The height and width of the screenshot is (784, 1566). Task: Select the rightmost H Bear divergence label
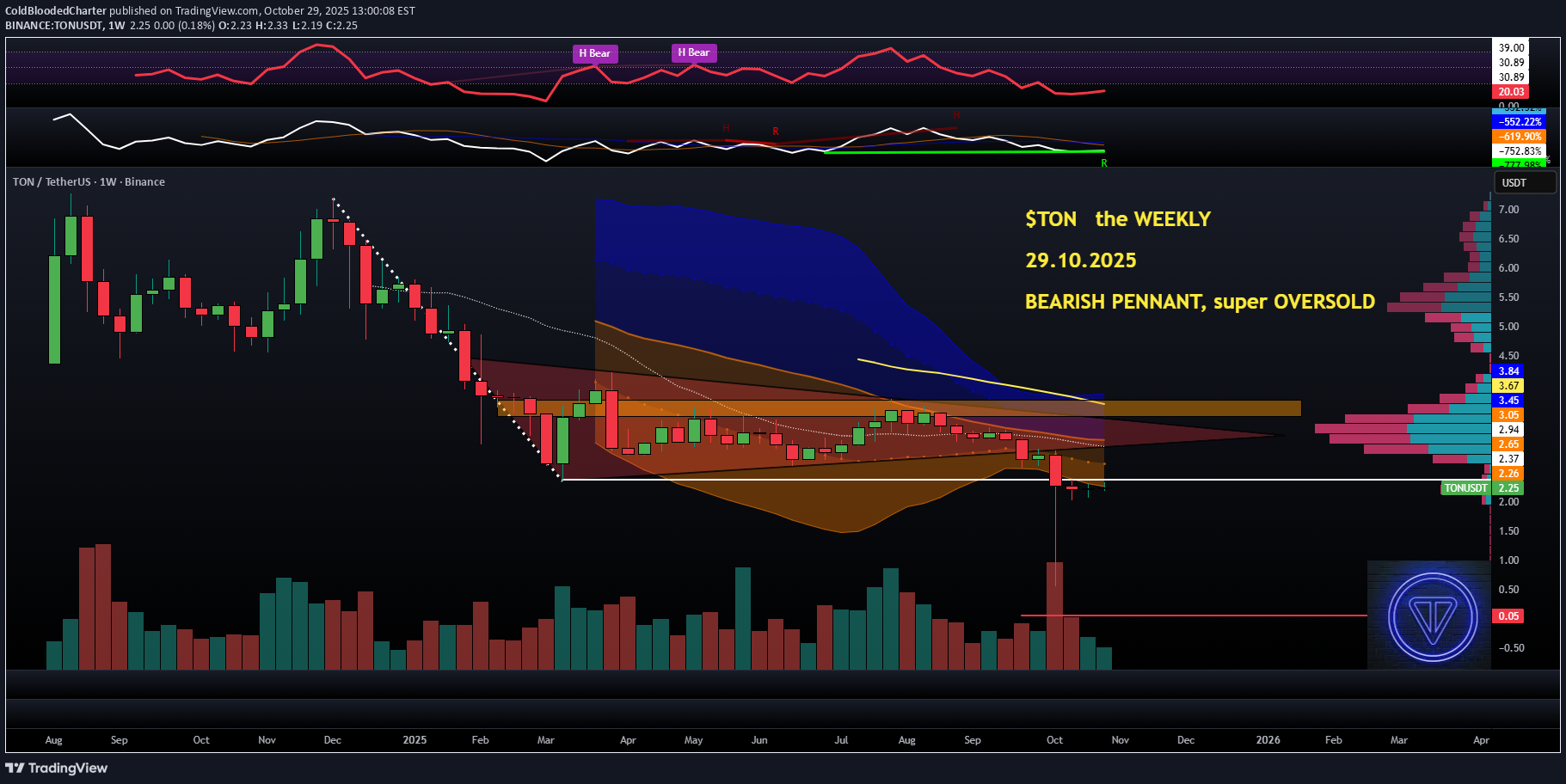click(x=693, y=52)
